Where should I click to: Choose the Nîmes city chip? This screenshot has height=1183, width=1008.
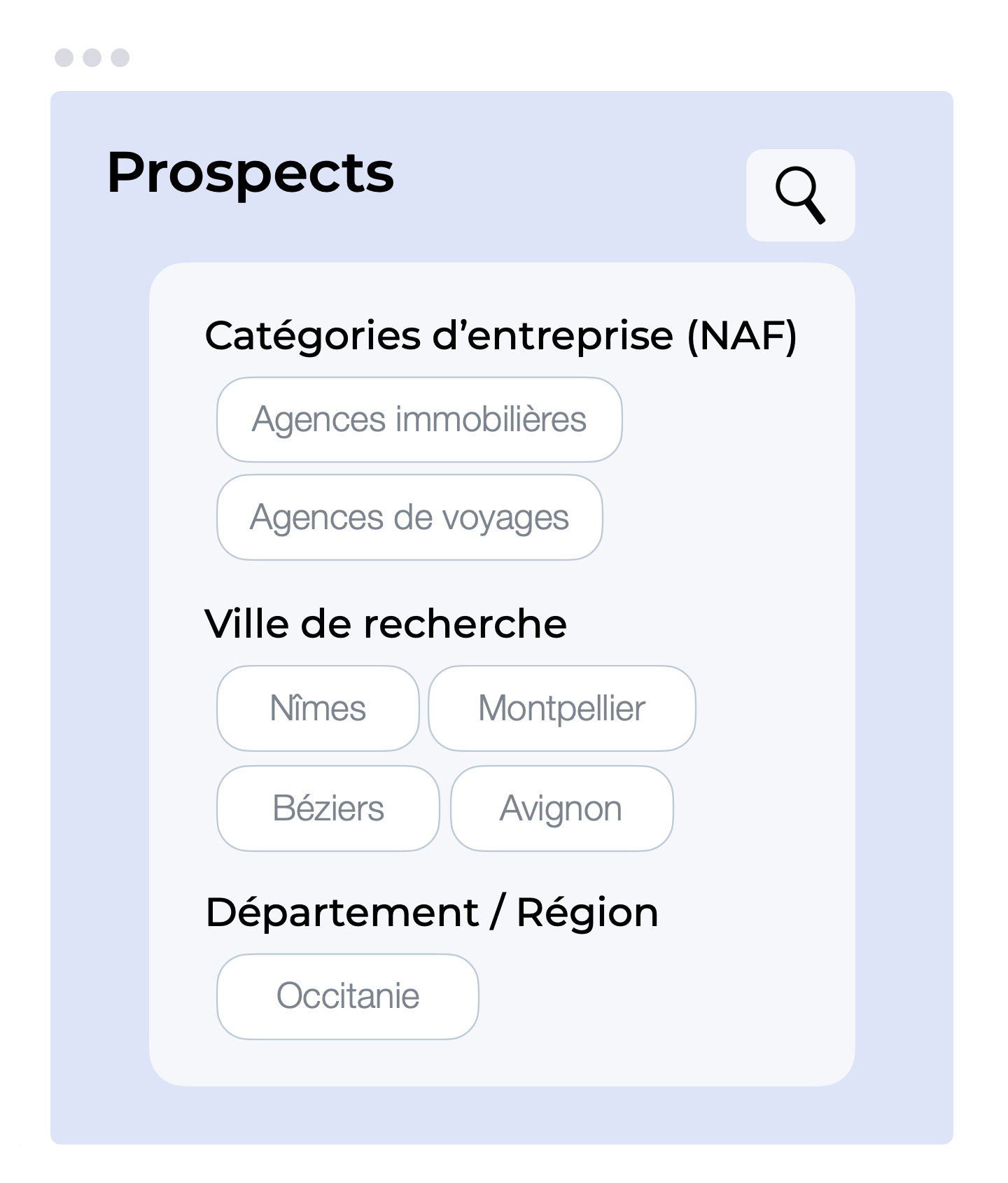coord(318,708)
